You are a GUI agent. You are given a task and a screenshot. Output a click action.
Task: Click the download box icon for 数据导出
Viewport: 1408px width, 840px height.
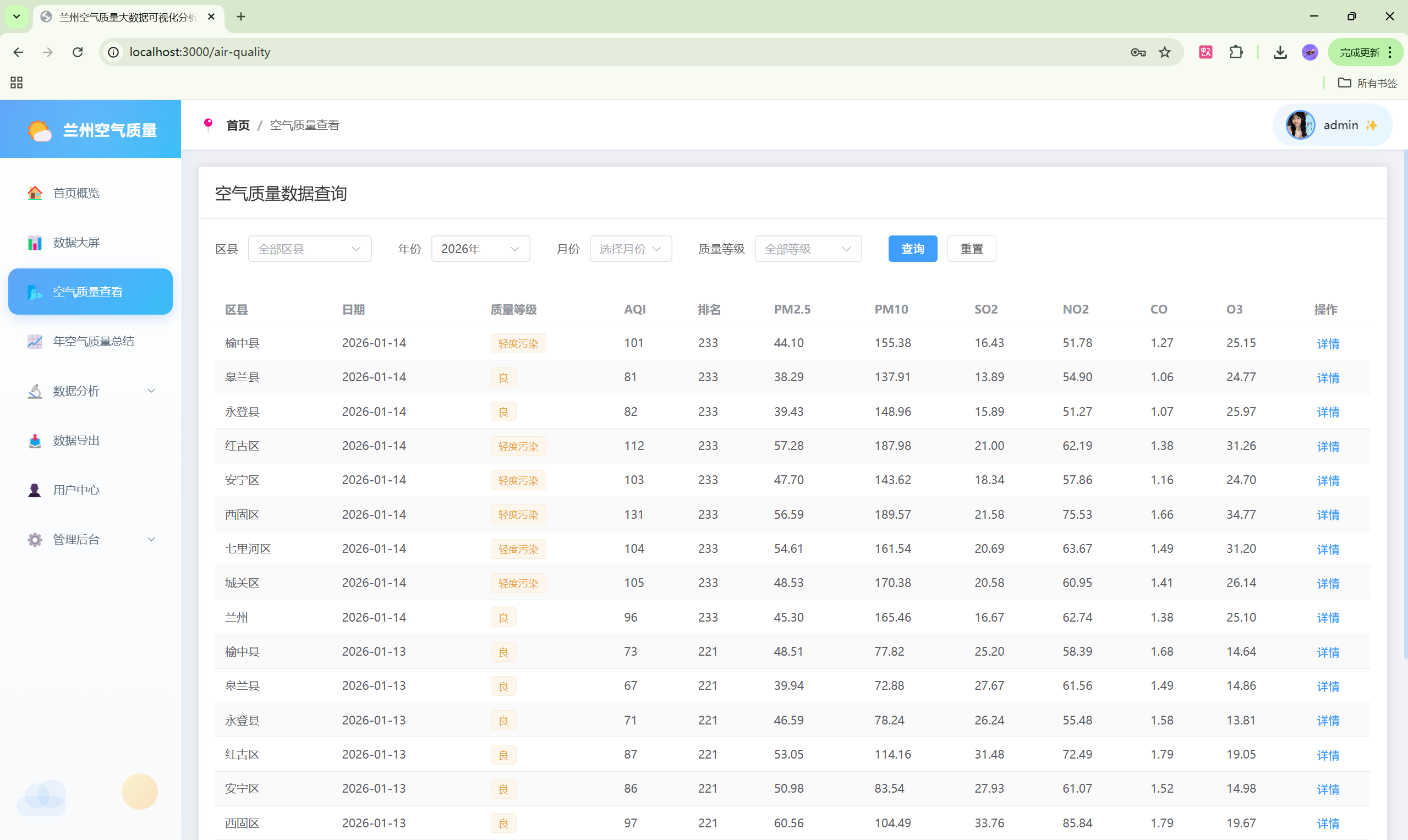pos(35,441)
